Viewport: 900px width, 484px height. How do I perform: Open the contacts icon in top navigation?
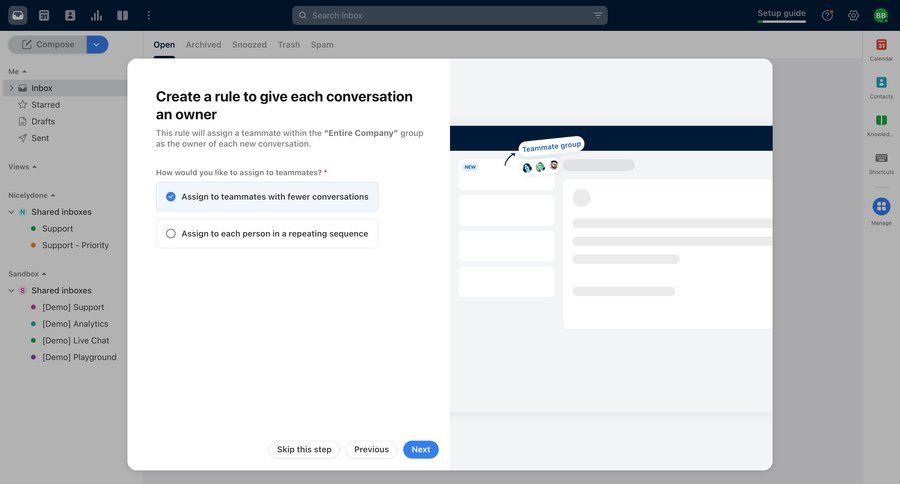tap(70, 16)
